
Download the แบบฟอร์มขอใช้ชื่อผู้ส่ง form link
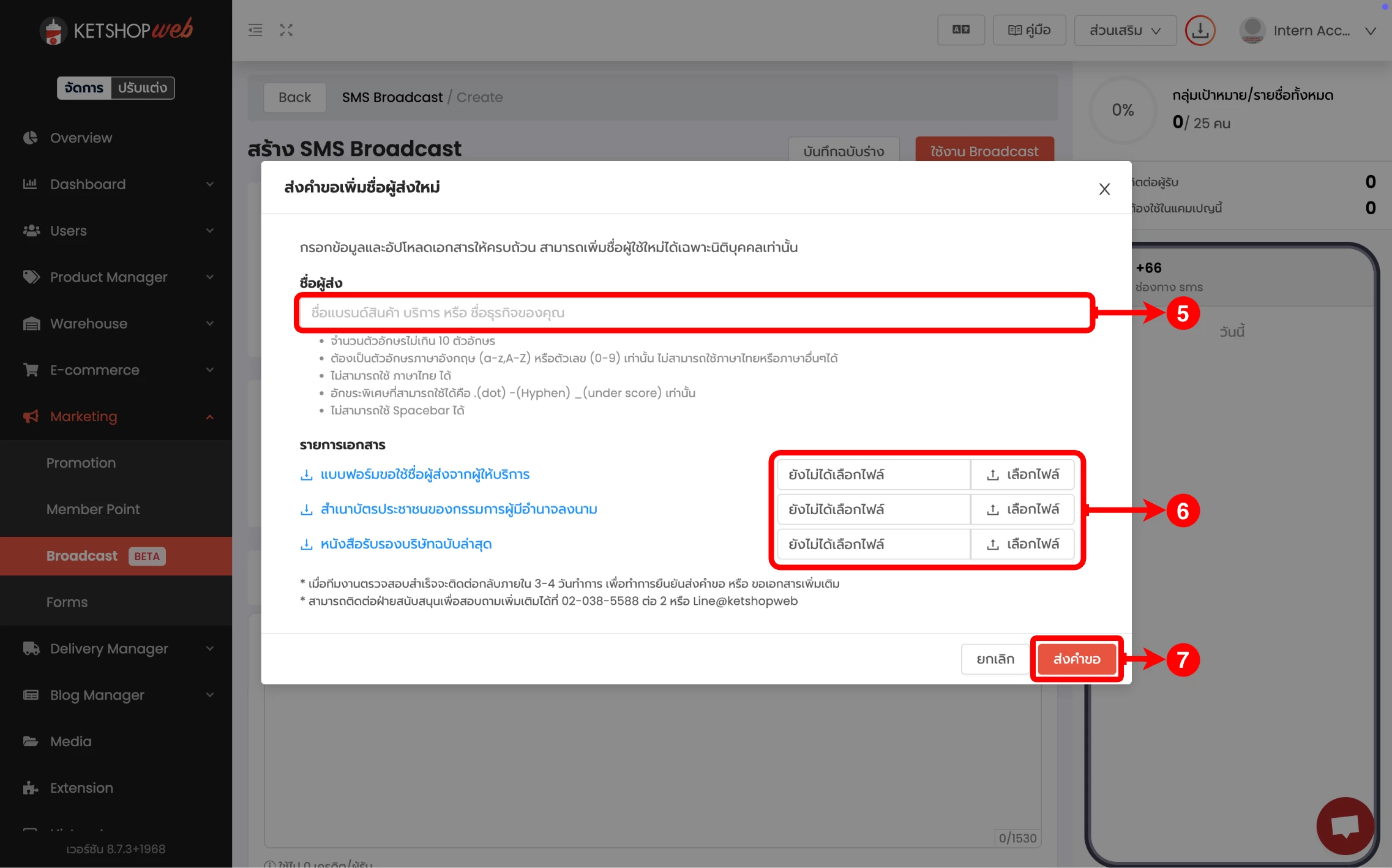[424, 474]
